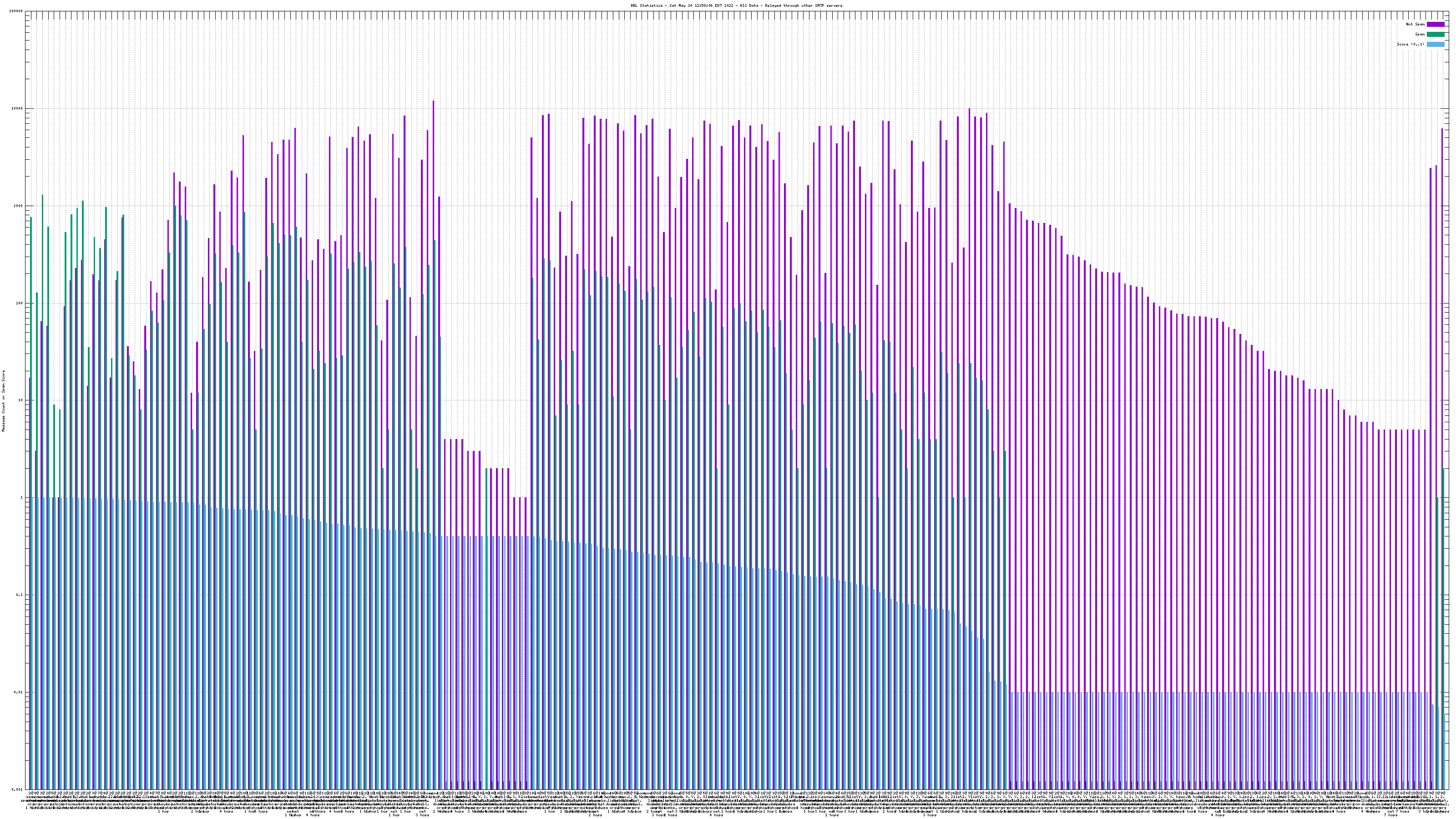Click the Message Count or Spam Score axis label
Screen dimensions: 1456x819
(x=3, y=400)
